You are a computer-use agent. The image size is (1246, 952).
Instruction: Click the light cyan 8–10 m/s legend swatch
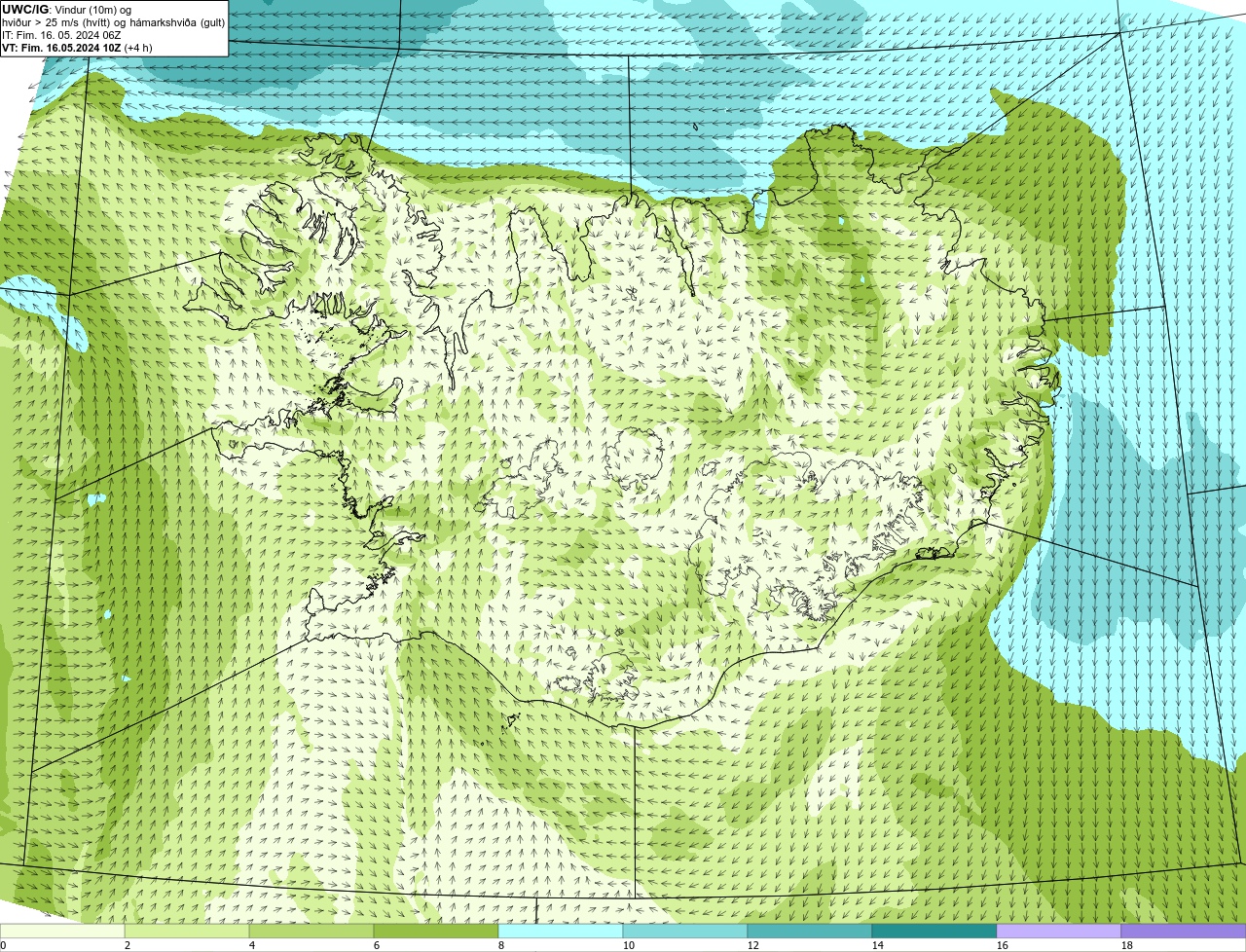[561, 932]
